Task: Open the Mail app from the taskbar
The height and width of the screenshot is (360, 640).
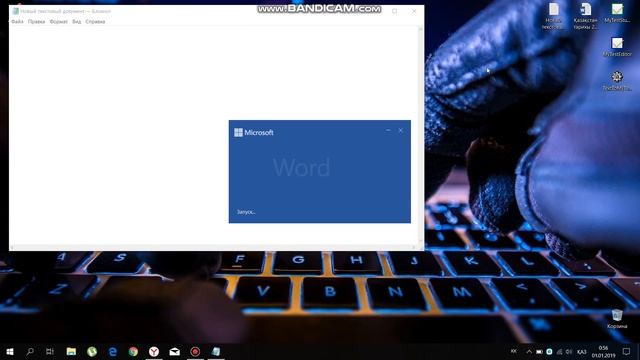Action: tap(175, 351)
